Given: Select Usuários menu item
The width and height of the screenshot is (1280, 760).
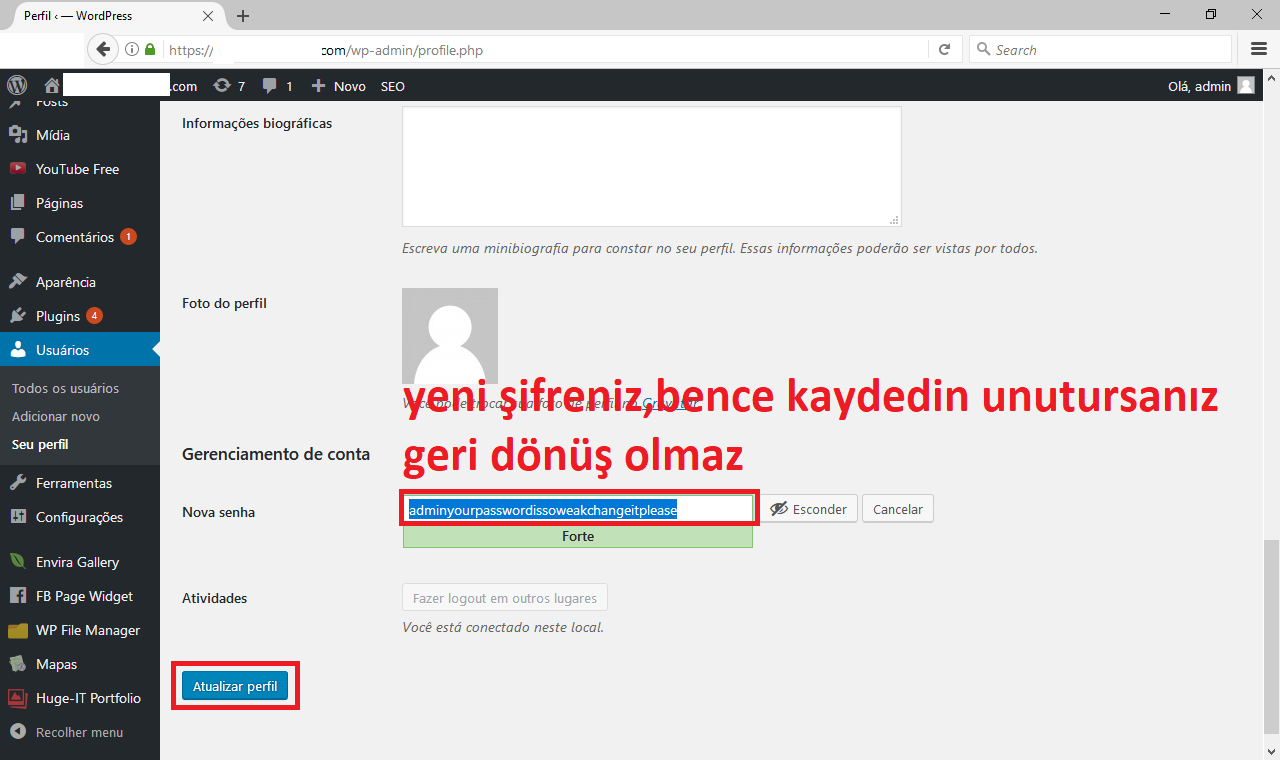Looking at the screenshot, I should tap(80, 350).
